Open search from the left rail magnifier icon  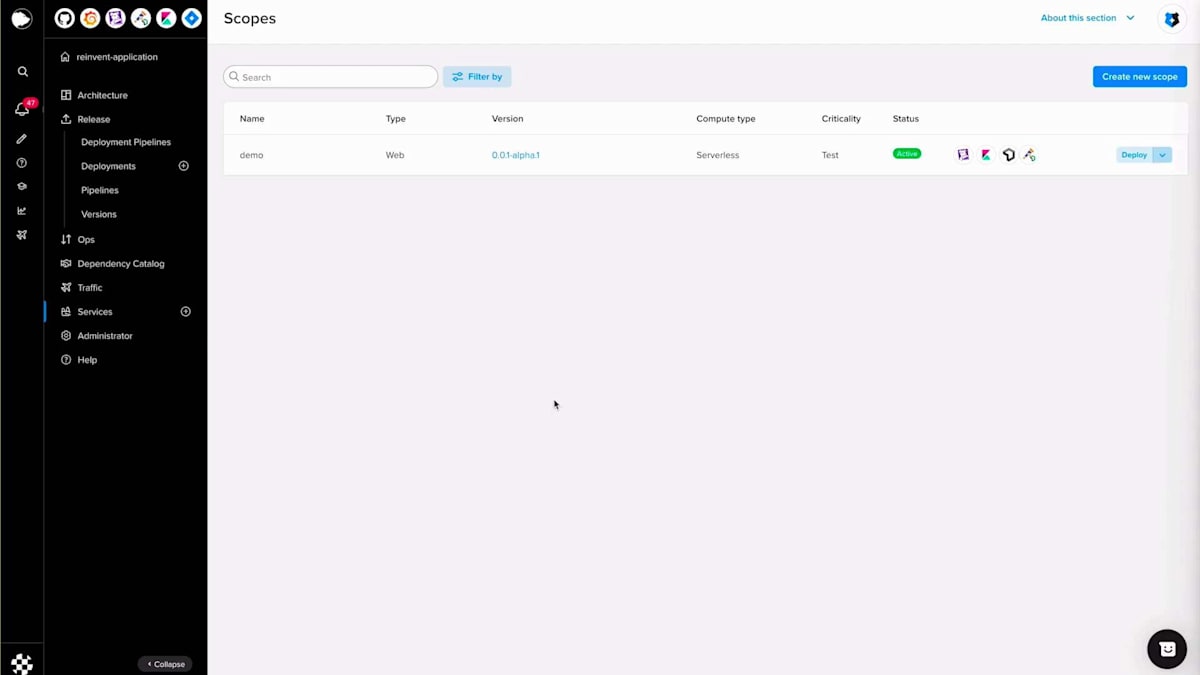[x=22, y=72]
